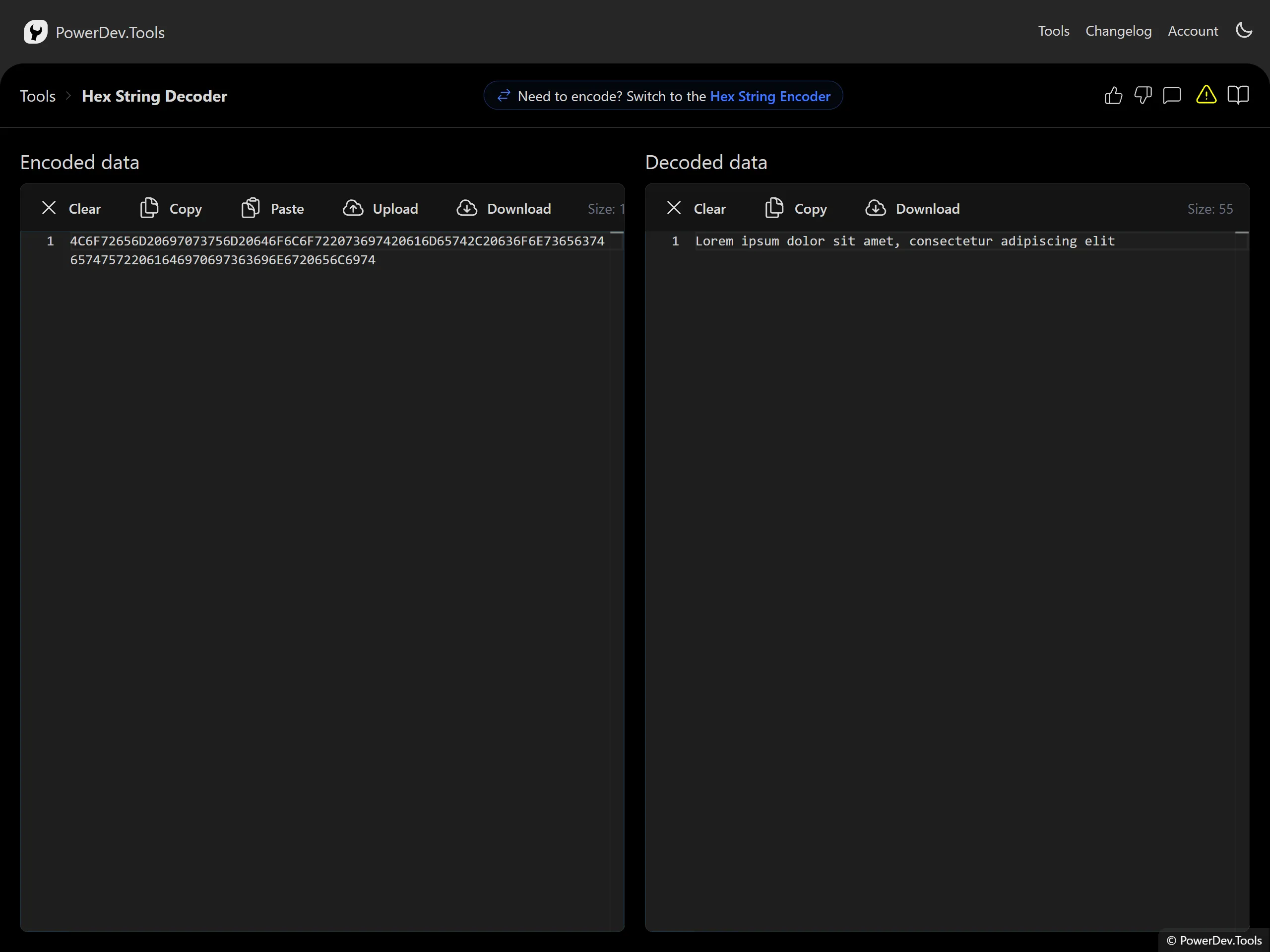Open the Account menu item

coord(1193,31)
